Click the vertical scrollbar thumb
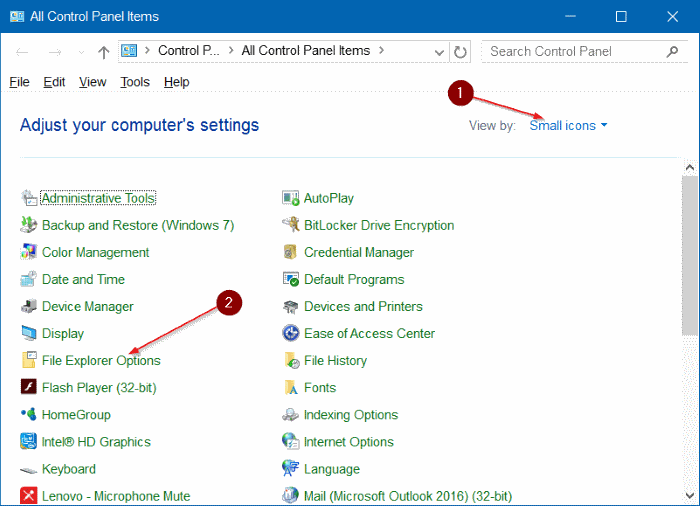The image size is (700, 506). (690, 255)
